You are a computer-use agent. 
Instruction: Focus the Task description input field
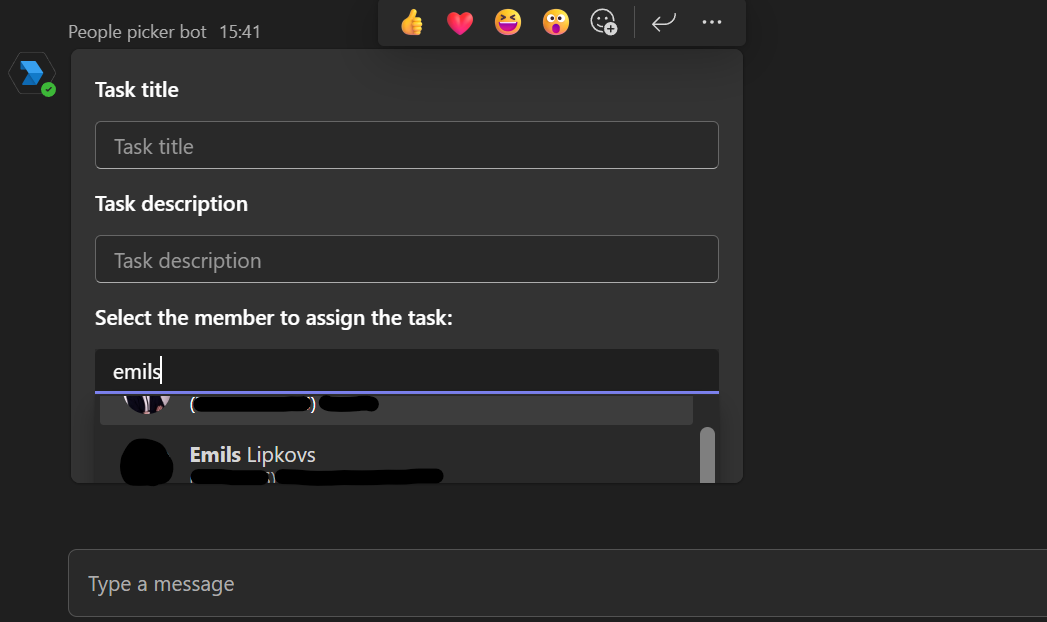[407, 259]
